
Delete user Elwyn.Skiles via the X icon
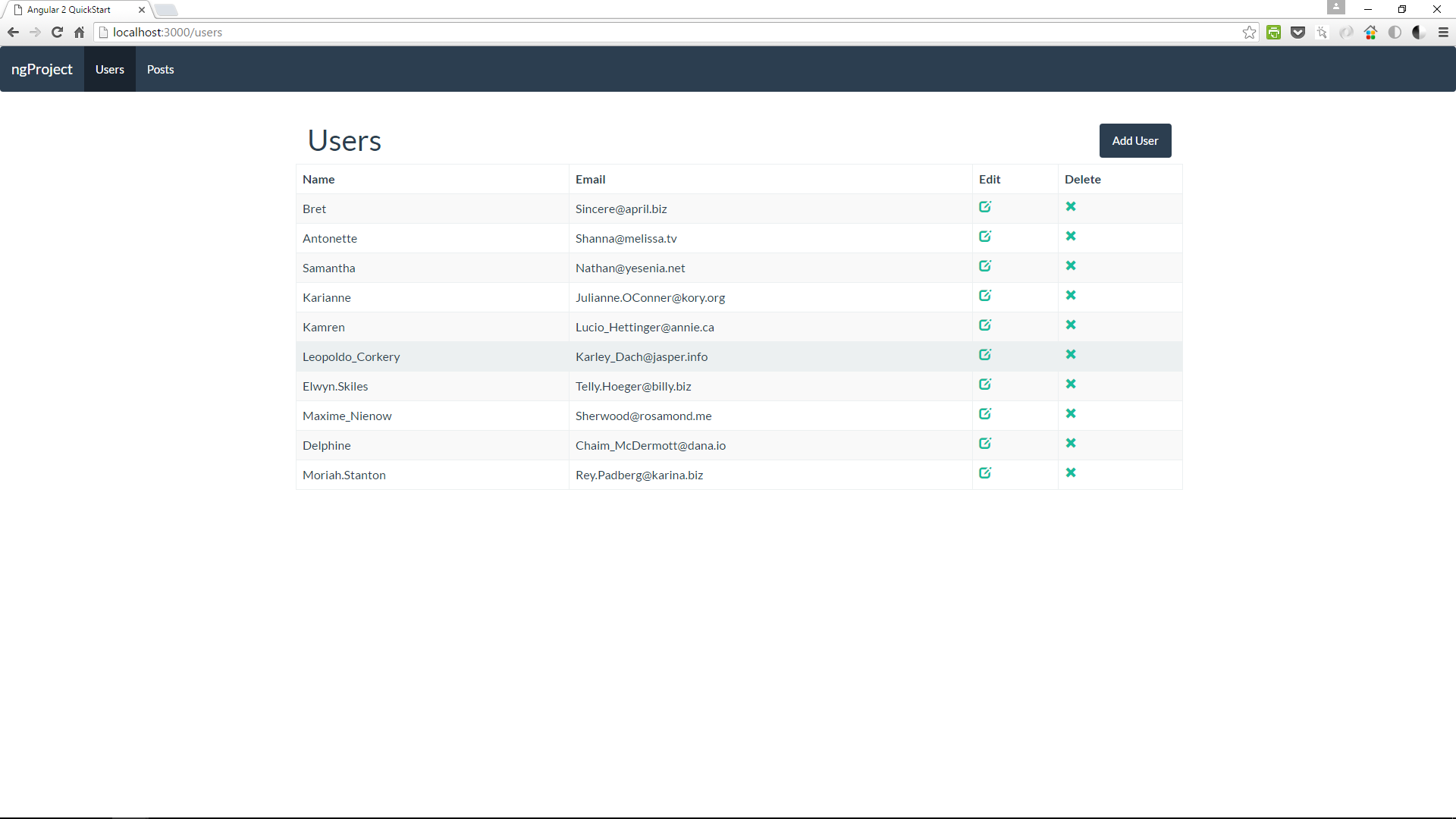[x=1071, y=384]
